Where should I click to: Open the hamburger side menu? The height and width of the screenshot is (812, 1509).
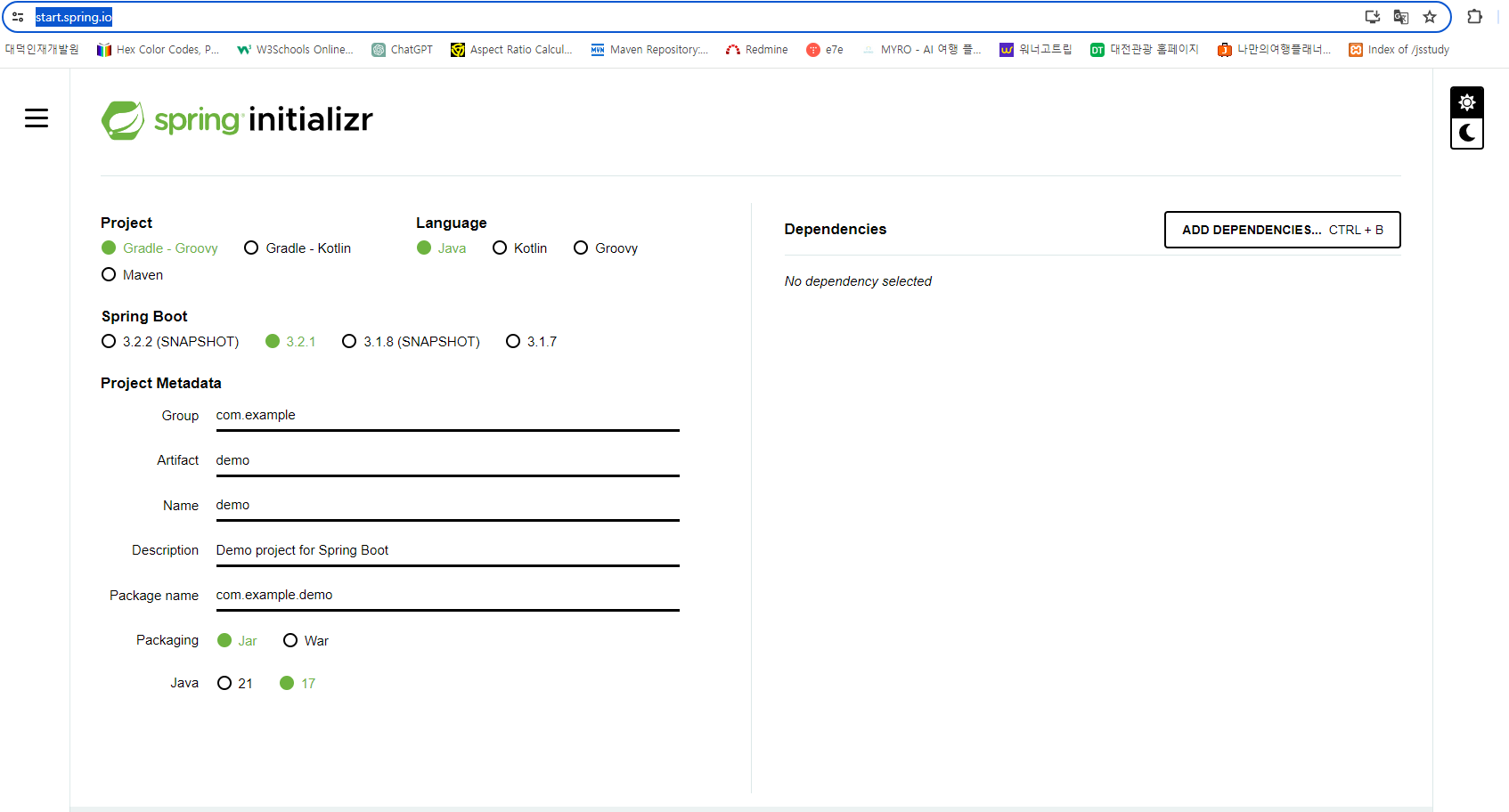pos(37,118)
